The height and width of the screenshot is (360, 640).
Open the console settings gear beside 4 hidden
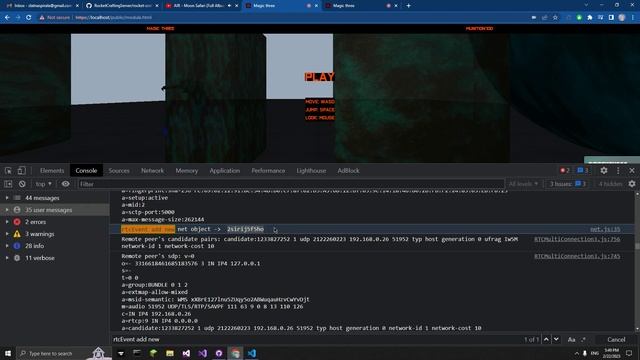pyautogui.click(x=632, y=184)
